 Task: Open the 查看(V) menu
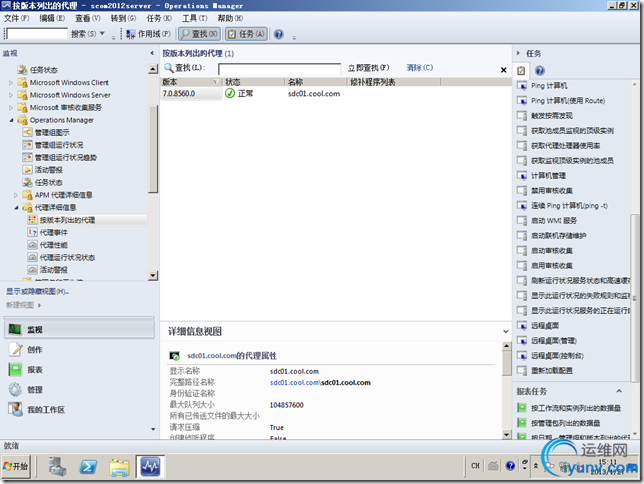tap(87, 18)
